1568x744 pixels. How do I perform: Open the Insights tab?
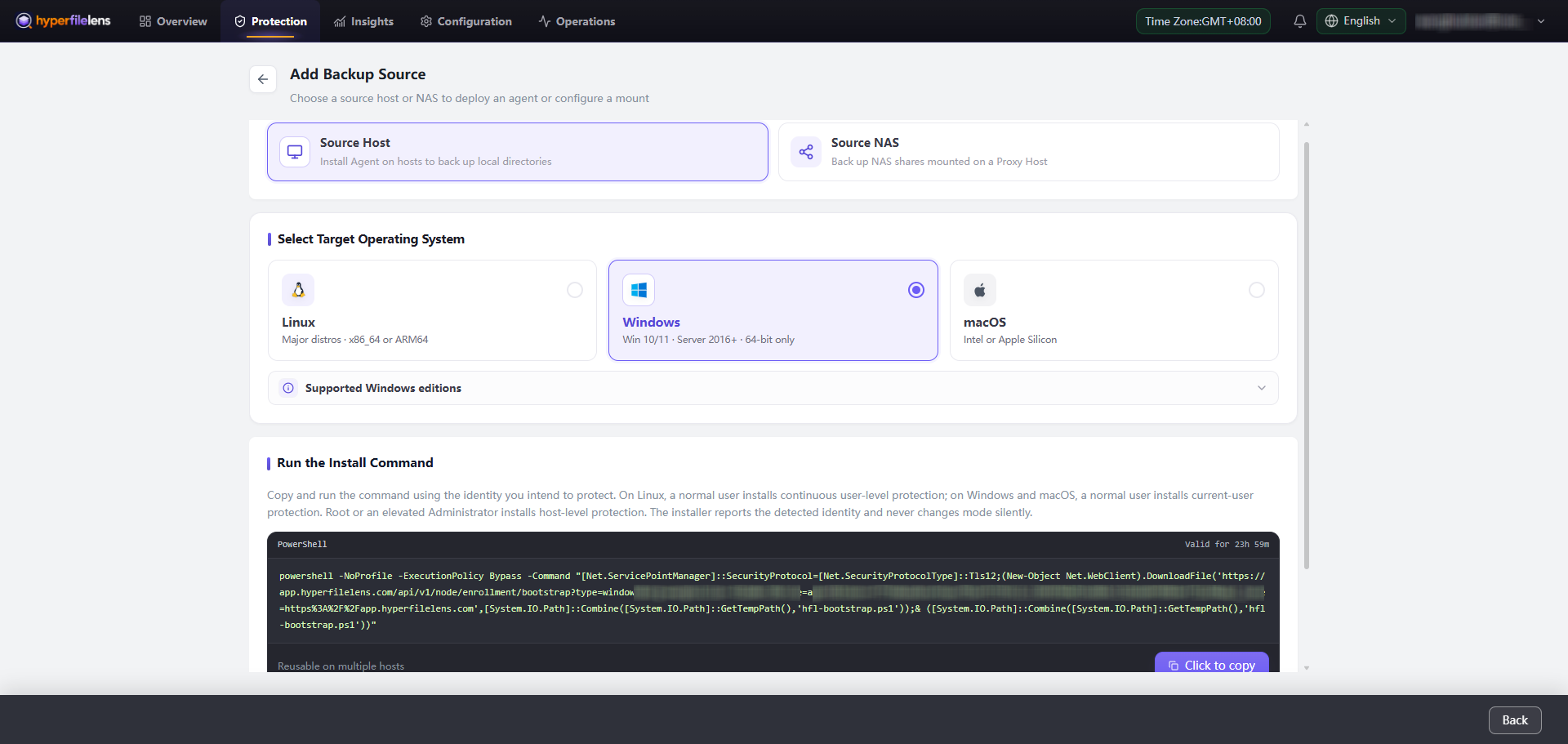click(363, 21)
